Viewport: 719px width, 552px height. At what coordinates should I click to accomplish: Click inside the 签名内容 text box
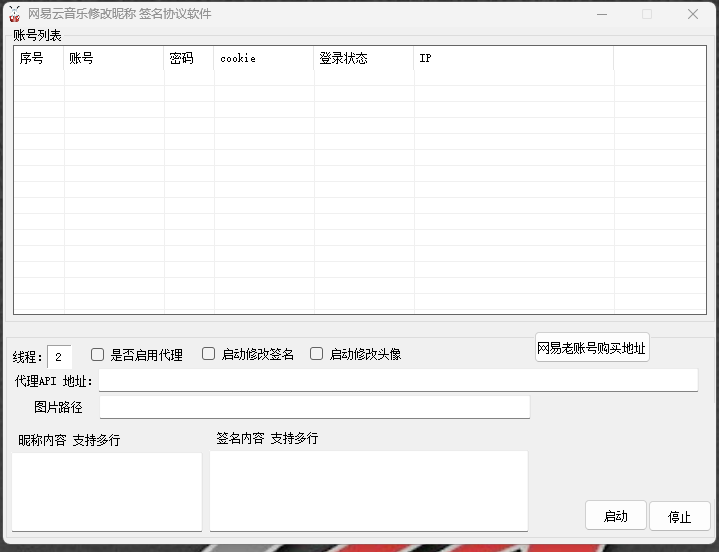tap(368, 490)
